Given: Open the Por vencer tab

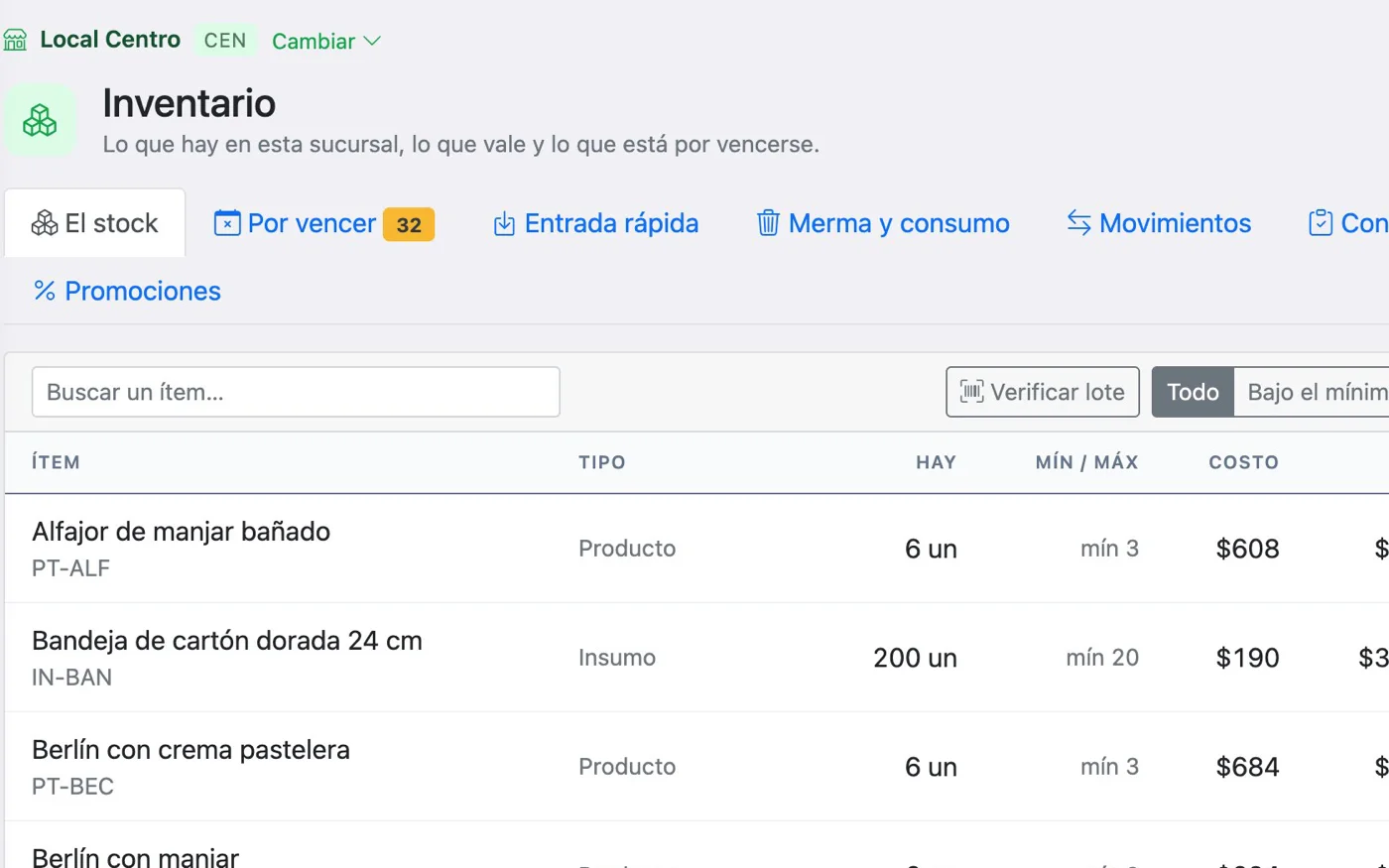Looking at the screenshot, I should [324, 223].
